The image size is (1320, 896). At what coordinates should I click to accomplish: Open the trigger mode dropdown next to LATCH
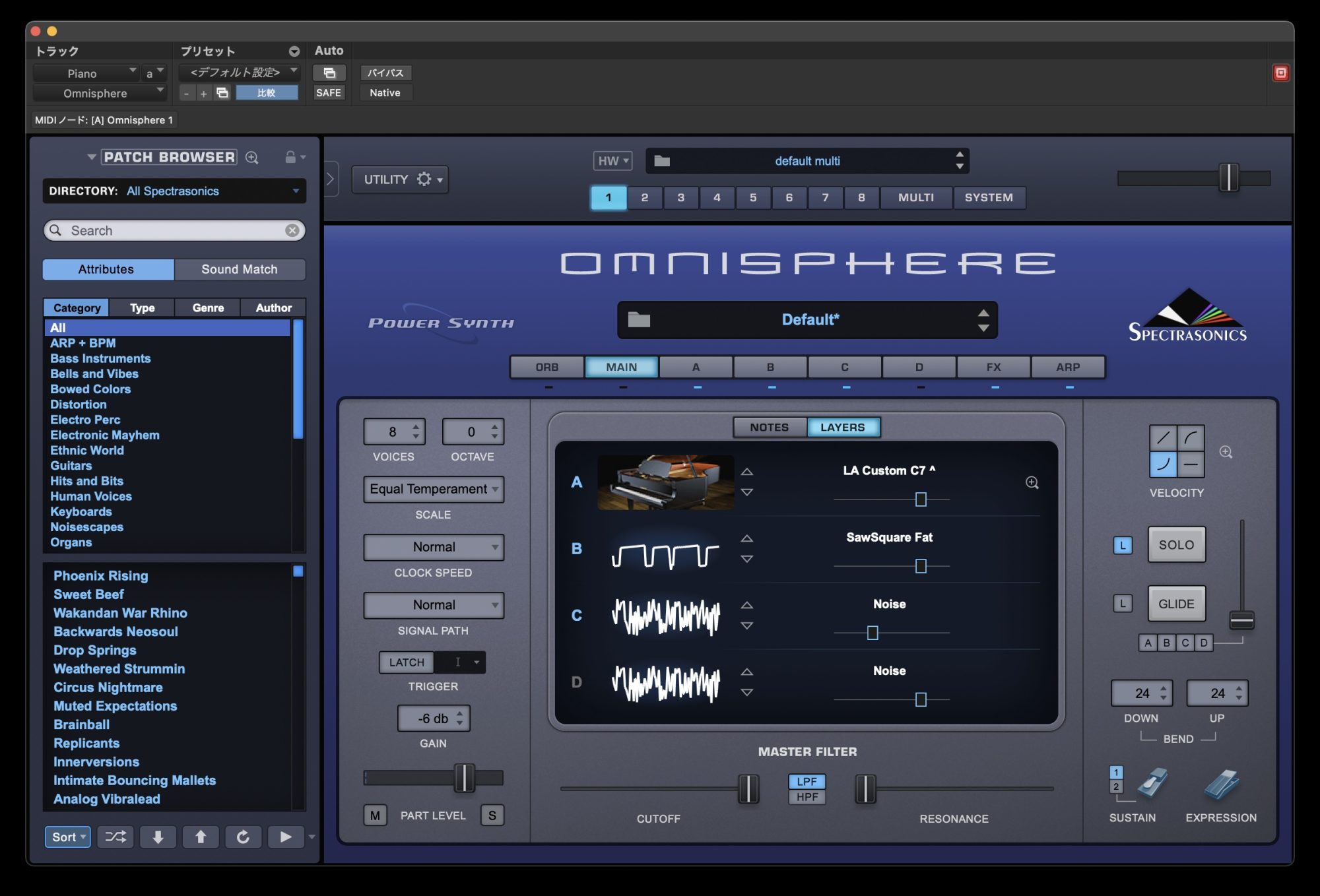(x=460, y=662)
